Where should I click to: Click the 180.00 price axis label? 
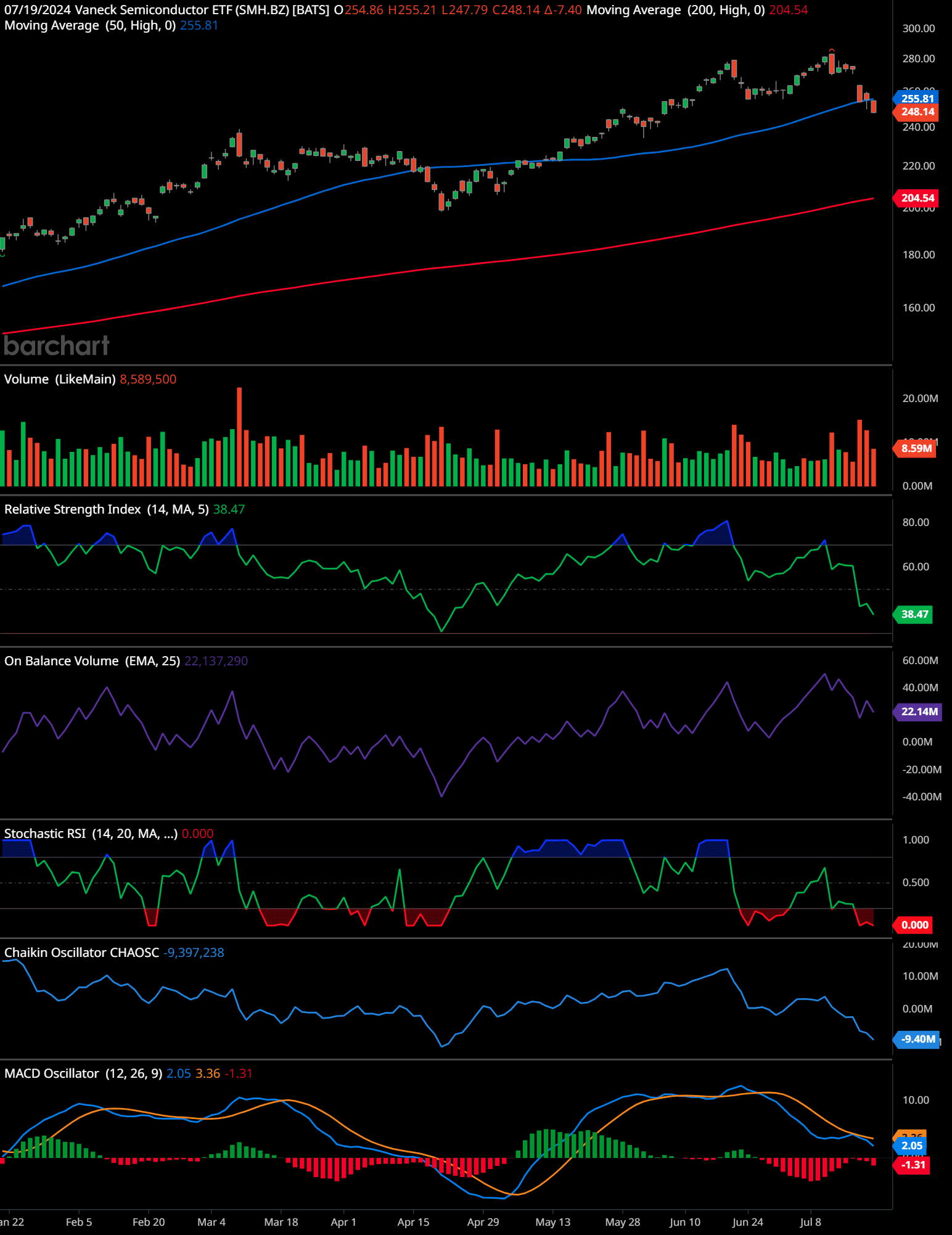[919, 255]
